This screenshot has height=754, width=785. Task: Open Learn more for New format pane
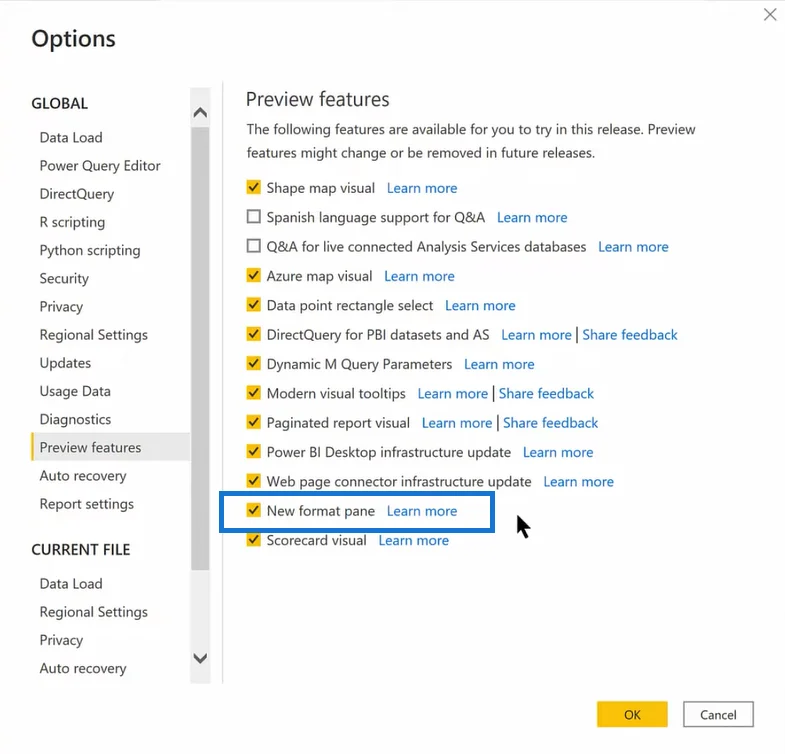point(422,511)
